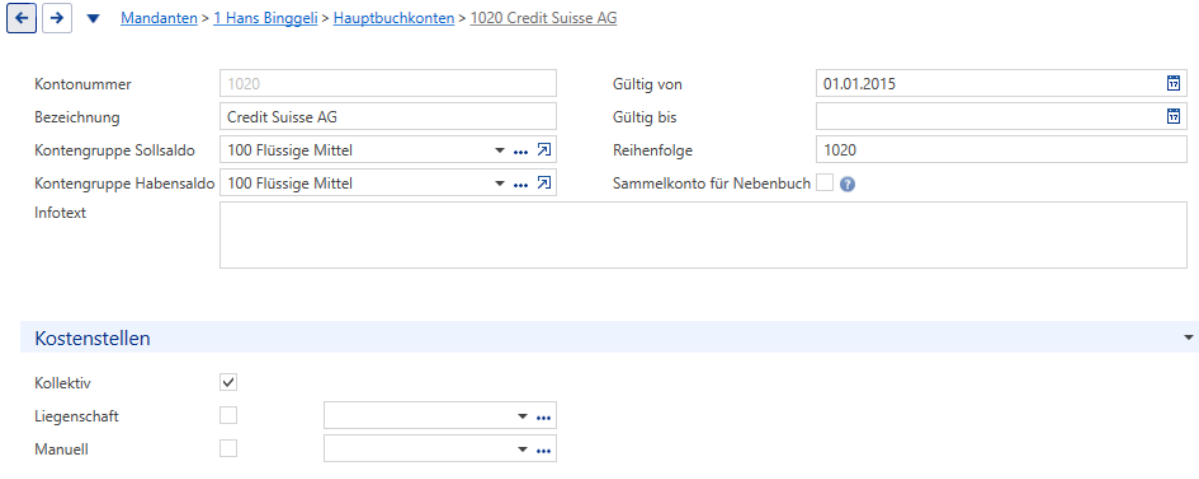The height and width of the screenshot is (479, 1199).
Task: Enable the Manuell checkbox
Action: click(228, 448)
